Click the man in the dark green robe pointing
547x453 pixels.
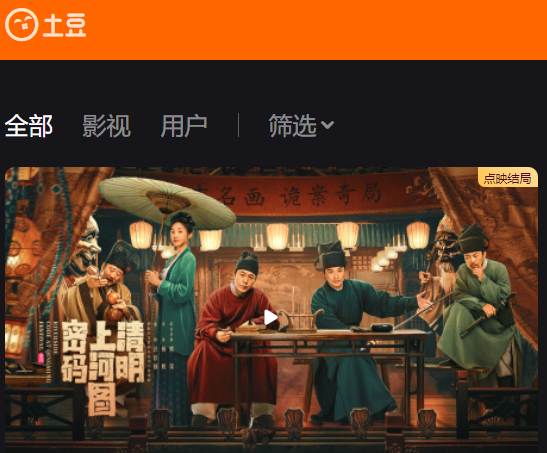352,331
